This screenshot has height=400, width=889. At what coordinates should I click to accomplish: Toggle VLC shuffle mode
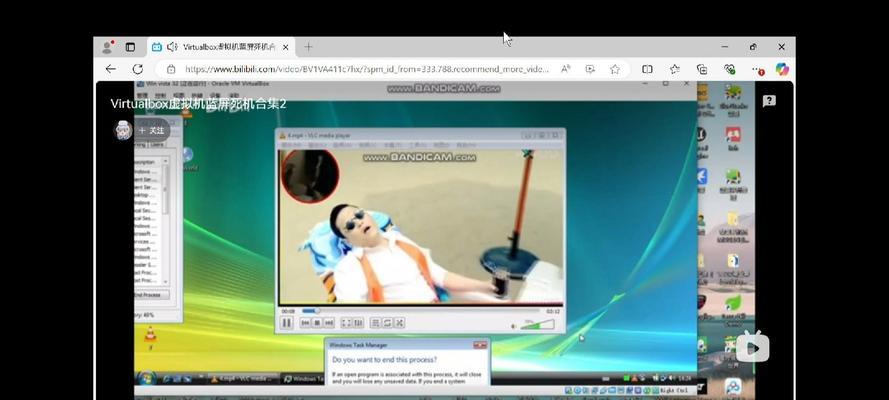tap(400, 322)
